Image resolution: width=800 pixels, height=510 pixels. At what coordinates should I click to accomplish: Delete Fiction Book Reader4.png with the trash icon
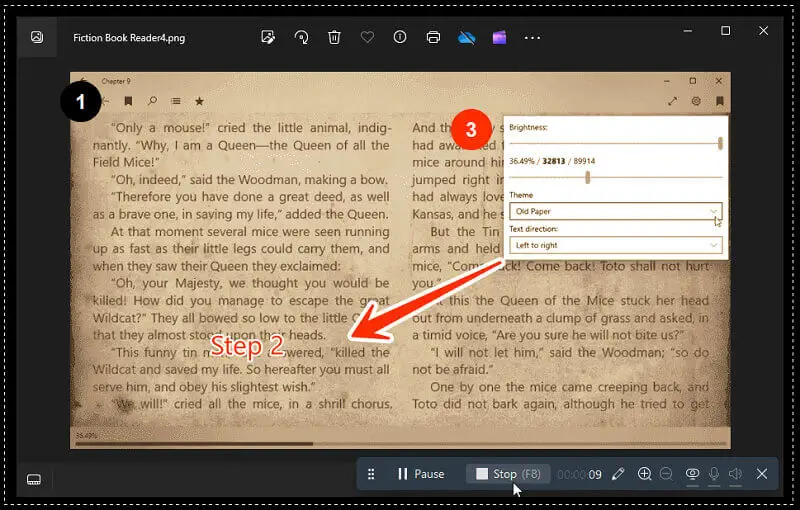point(334,37)
